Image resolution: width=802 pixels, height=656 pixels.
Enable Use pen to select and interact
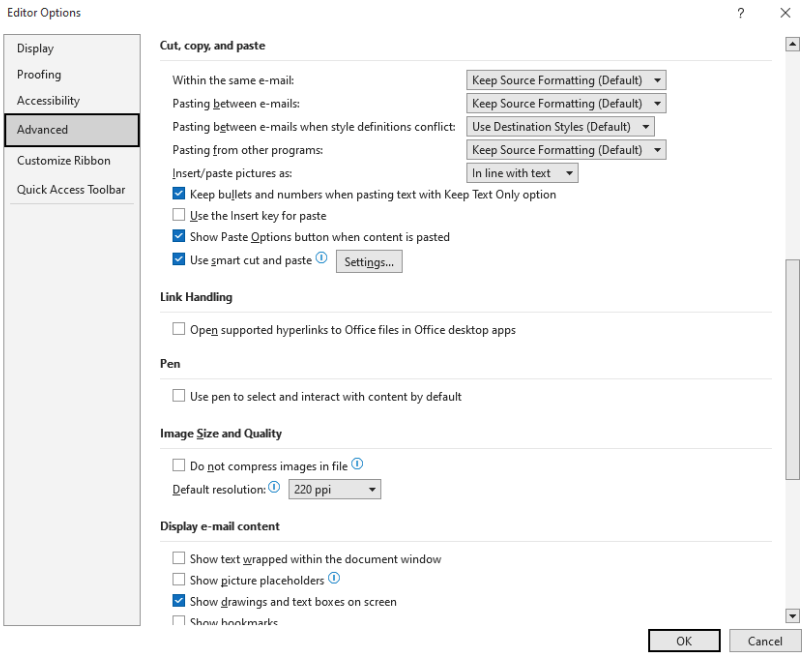178,396
